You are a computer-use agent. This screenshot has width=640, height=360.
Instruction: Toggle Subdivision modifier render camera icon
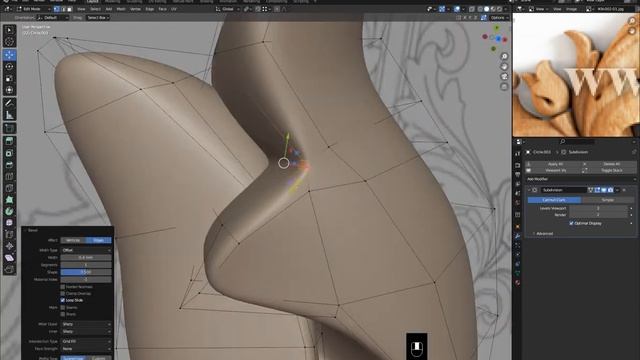611,190
